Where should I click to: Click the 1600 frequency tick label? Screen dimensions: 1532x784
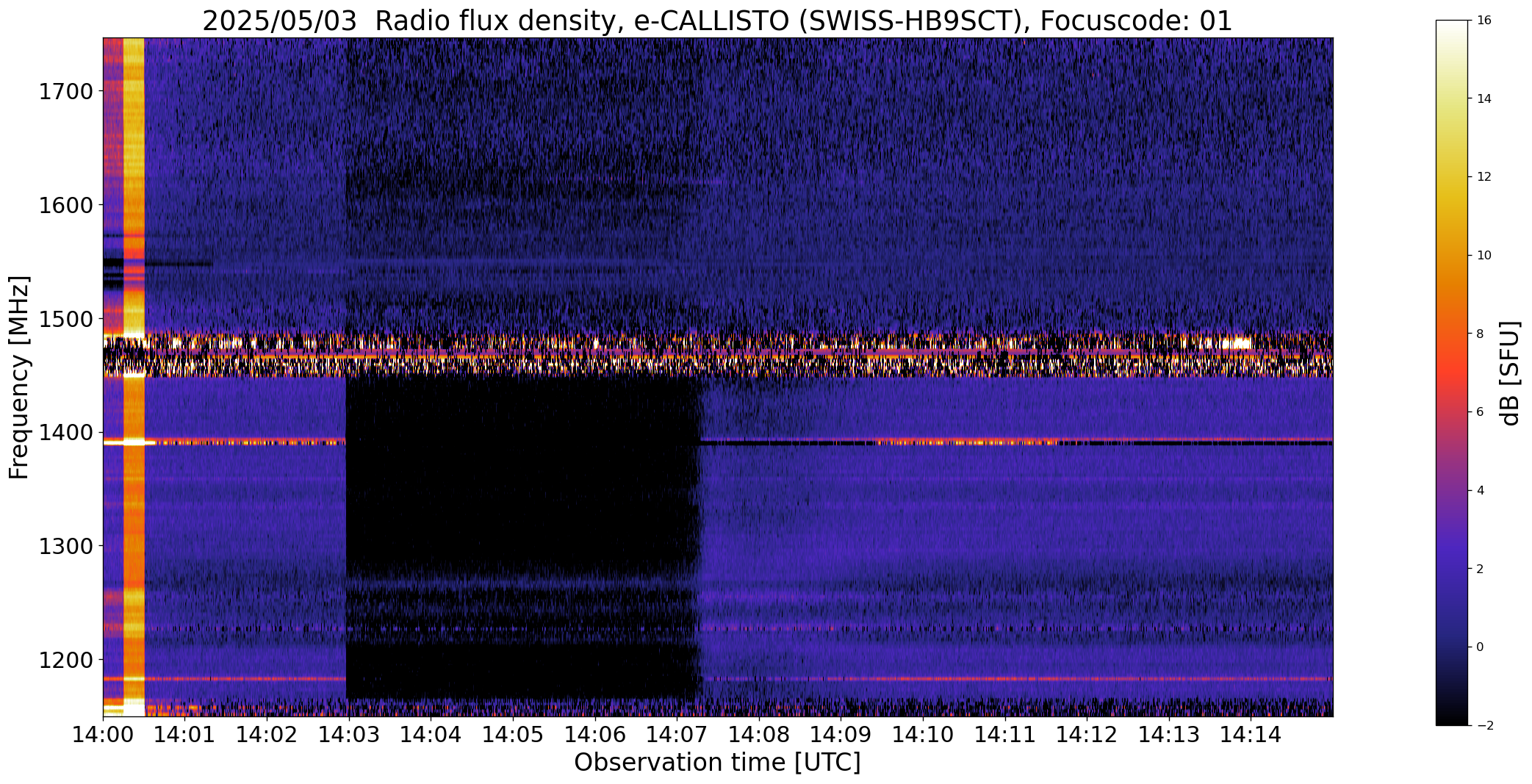coord(66,205)
